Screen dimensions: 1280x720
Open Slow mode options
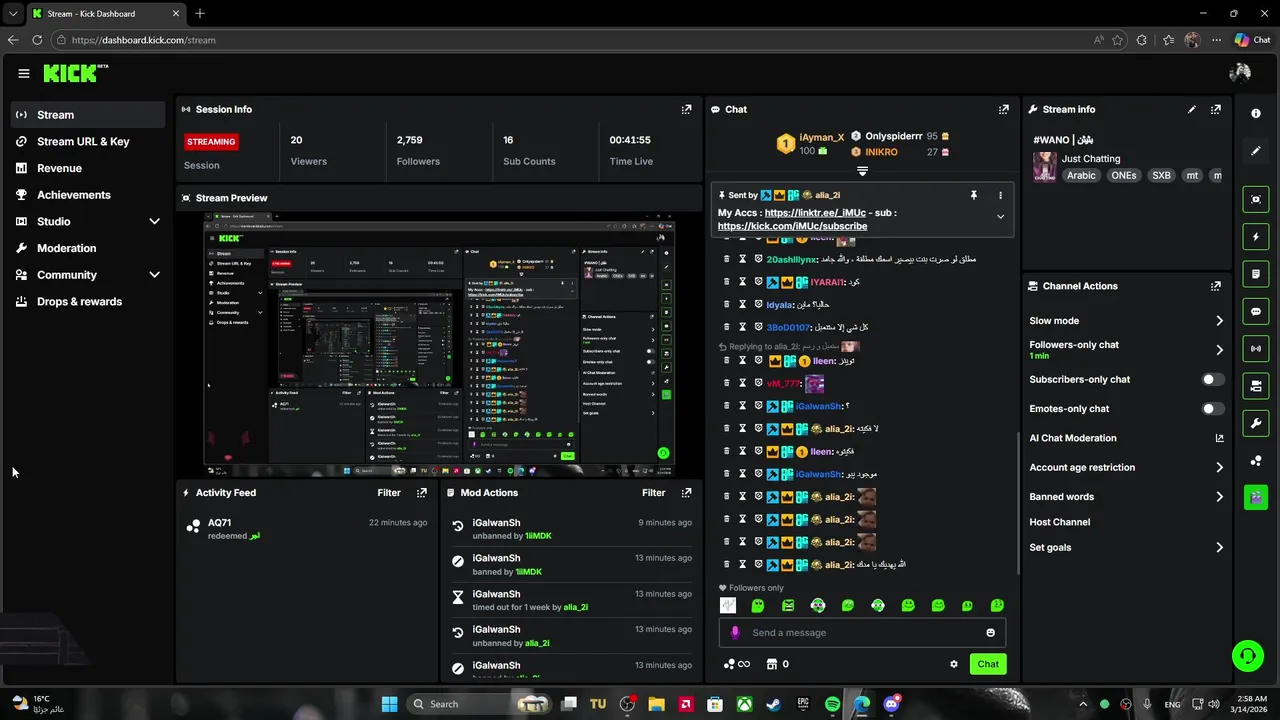(1126, 321)
